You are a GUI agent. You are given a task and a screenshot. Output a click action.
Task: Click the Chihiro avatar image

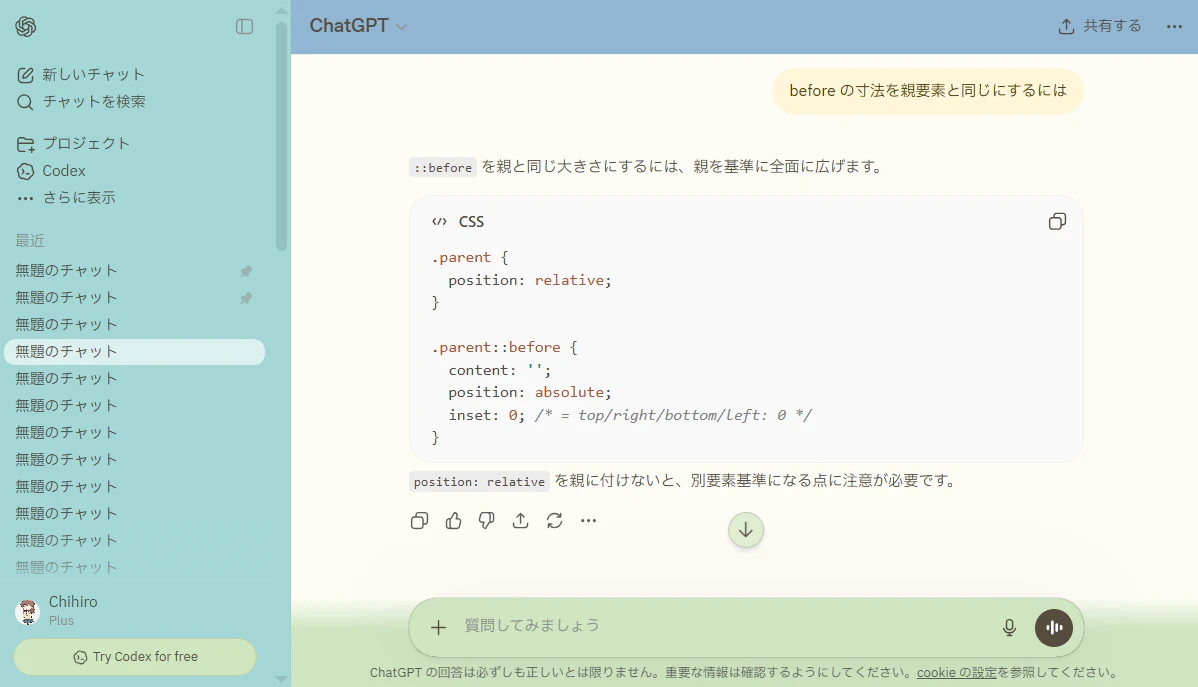[x=28, y=612]
